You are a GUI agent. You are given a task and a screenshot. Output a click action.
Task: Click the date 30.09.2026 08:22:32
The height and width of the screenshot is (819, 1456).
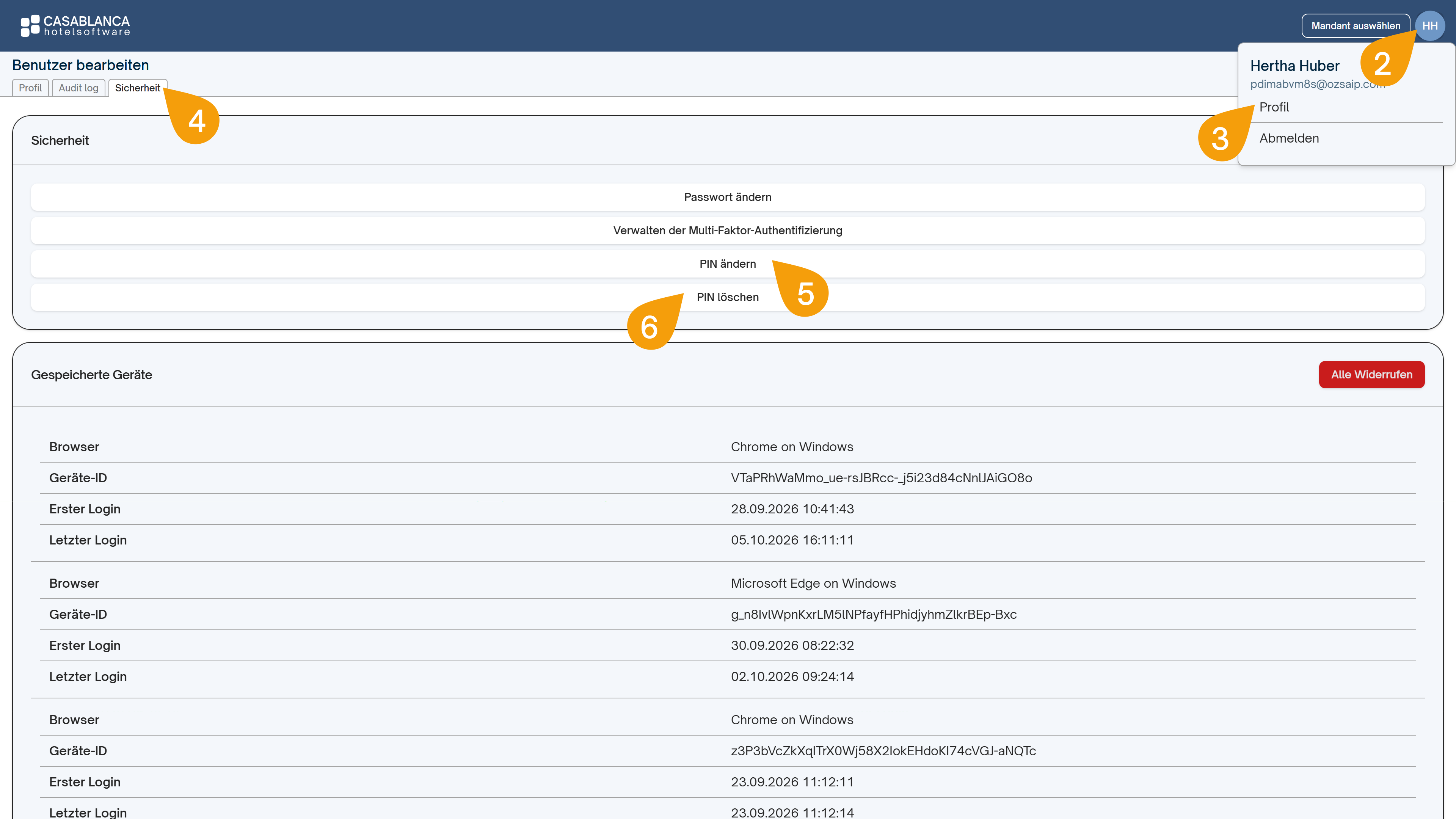coord(792,645)
